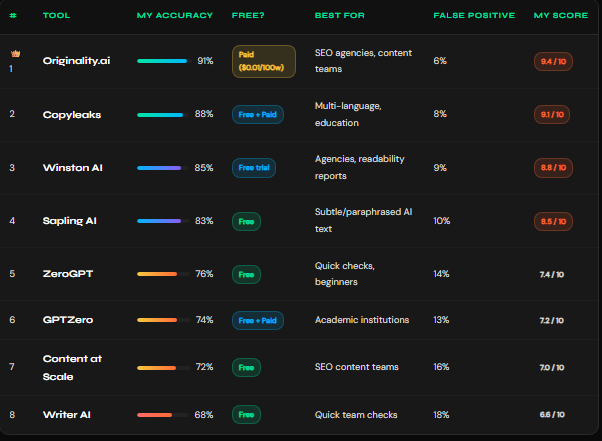Click 'Academic institutions' text
This screenshot has height=441, width=602.
tap(362, 320)
